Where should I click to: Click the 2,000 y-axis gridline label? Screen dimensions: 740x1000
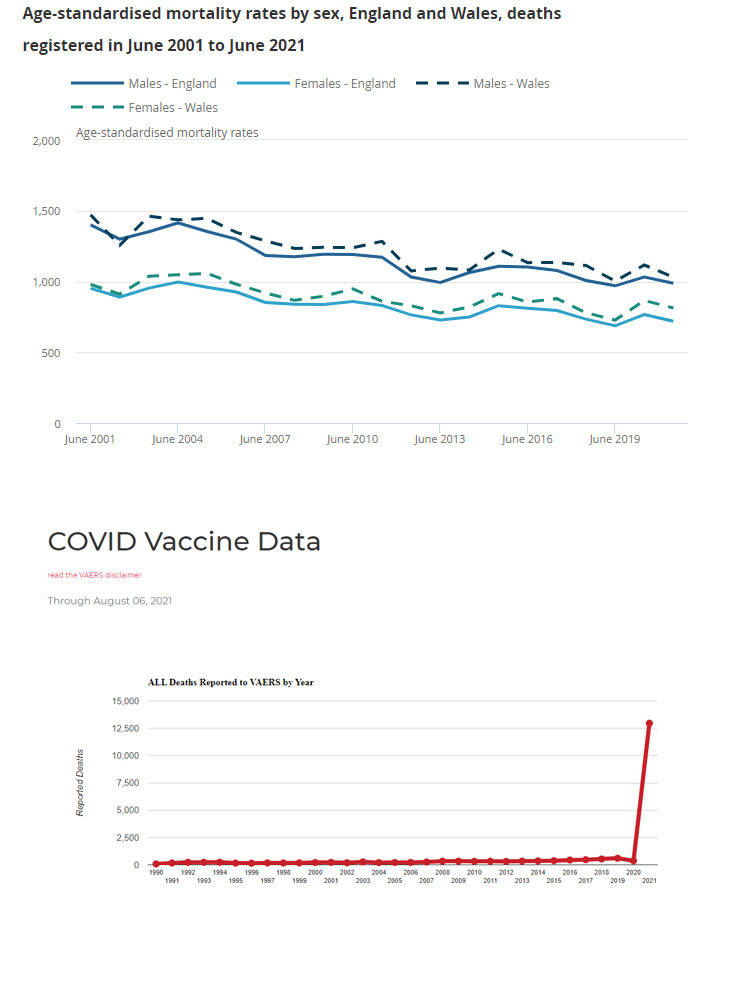pyautogui.click(x=46, y=141)
